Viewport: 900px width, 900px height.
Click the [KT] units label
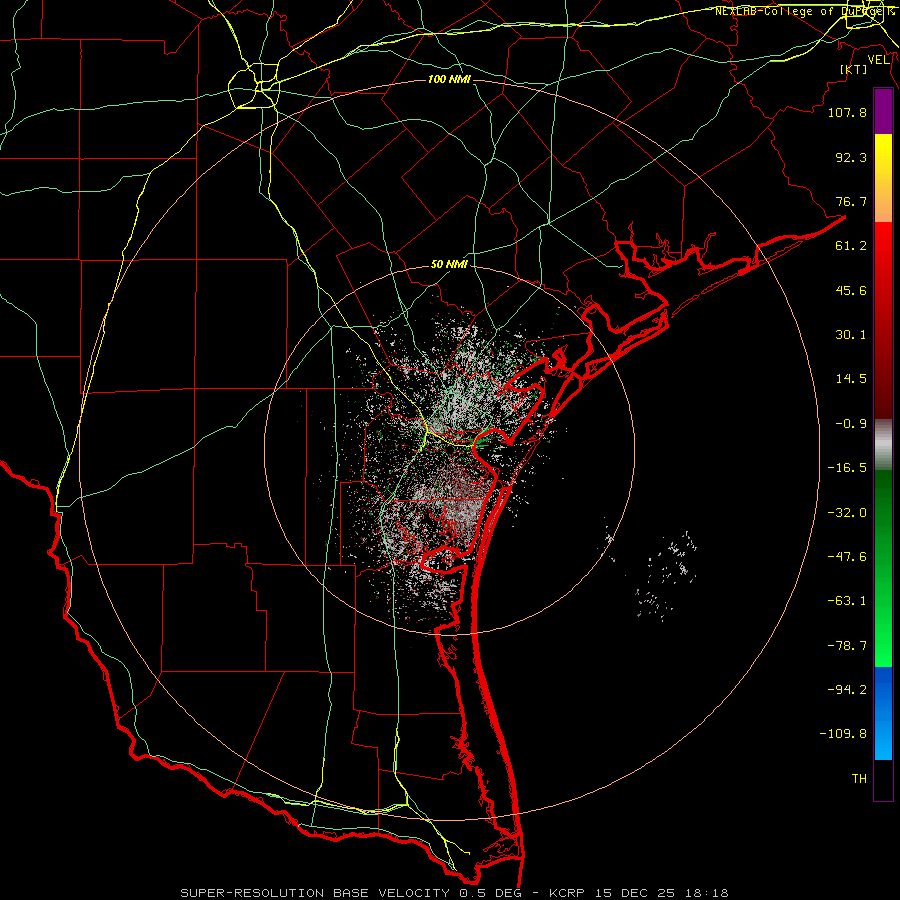pyautogui.click(x=854, y=69)
